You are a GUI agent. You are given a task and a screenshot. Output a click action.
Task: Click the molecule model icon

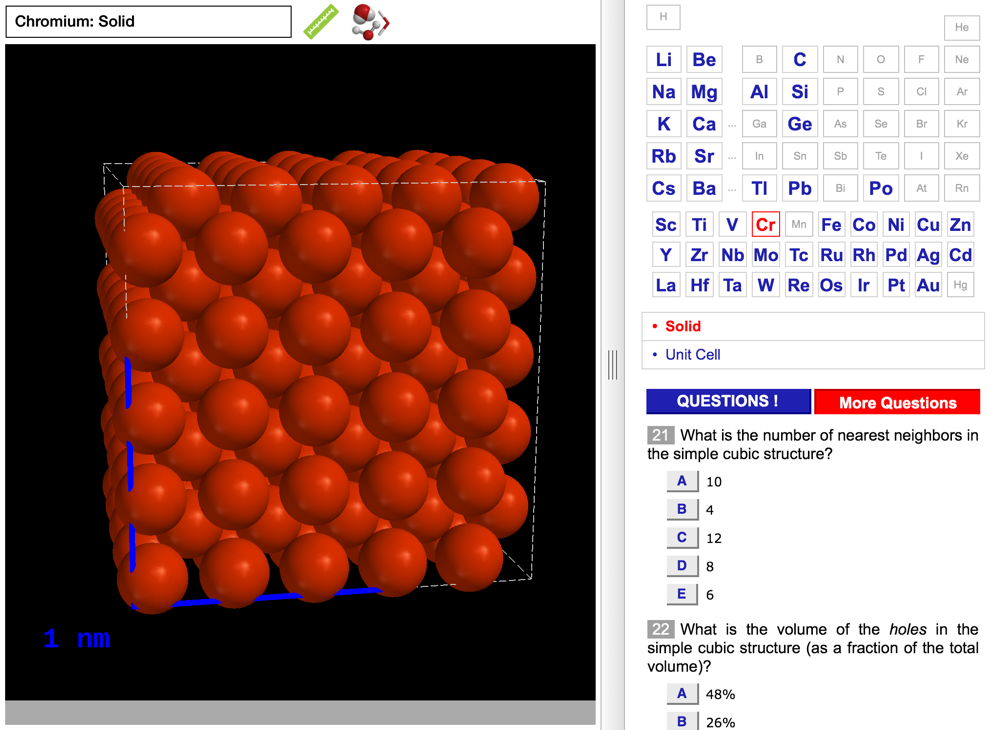370,21
